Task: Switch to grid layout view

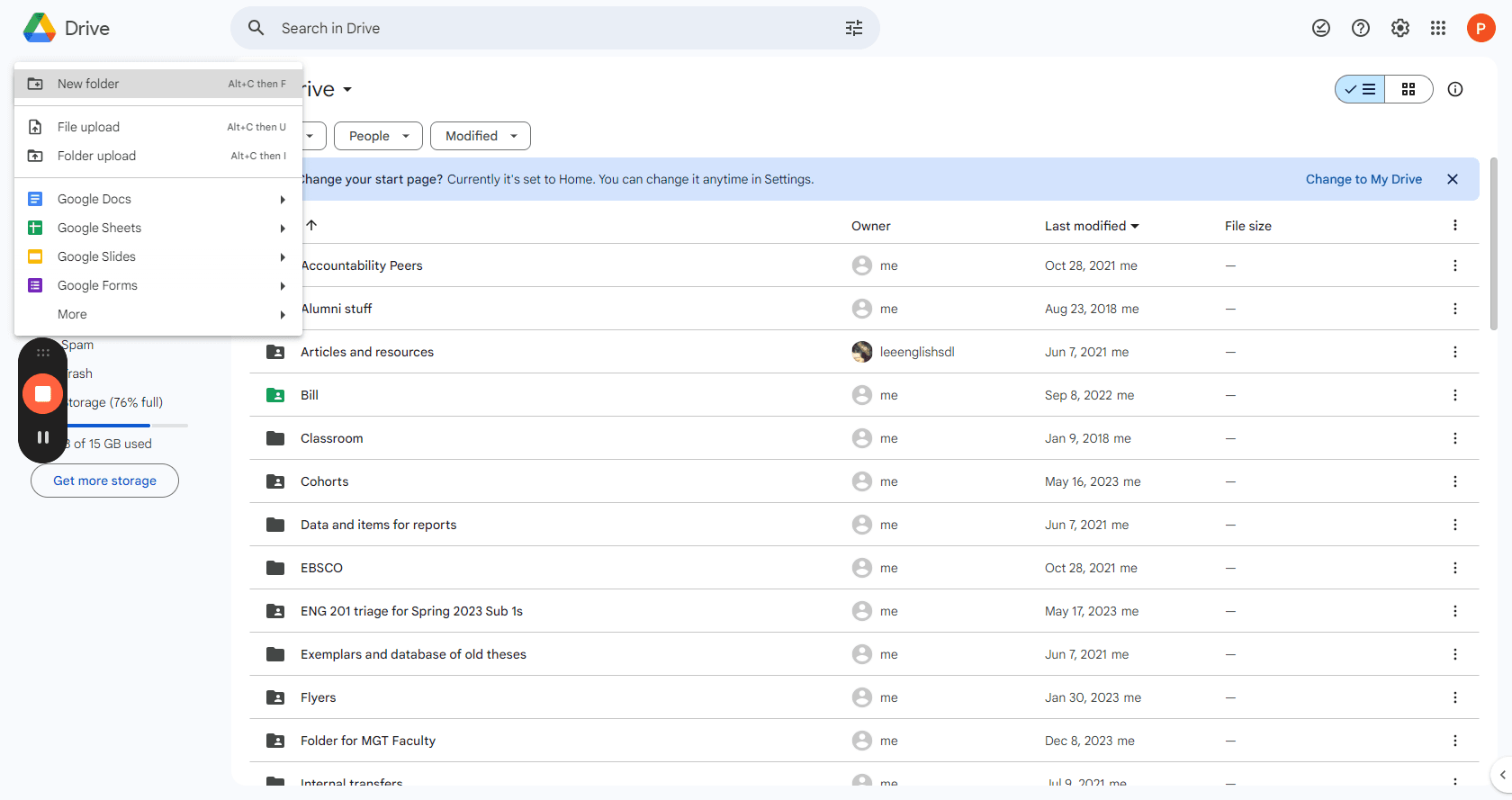Action: tap(1408, 89)
